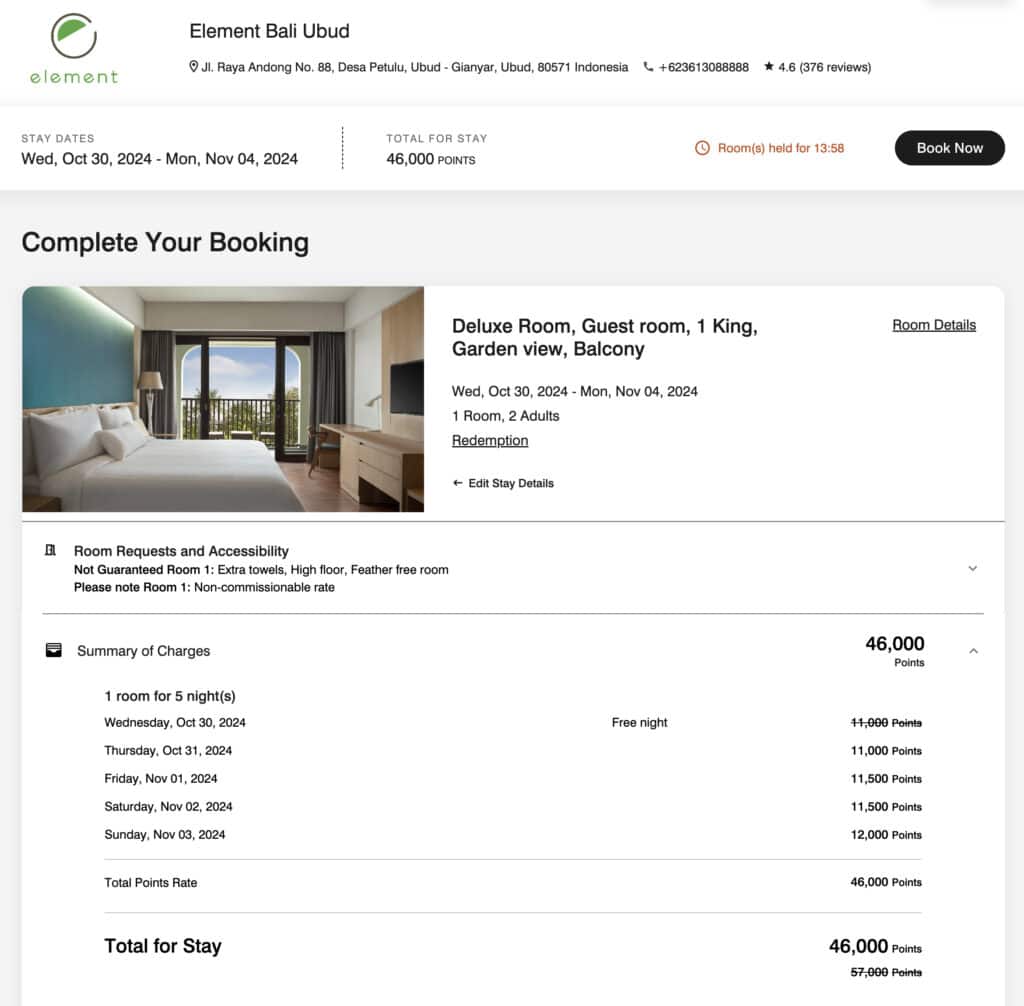Open the Redemption rate link
This screenshot has width=1024, height=1006.
[490, 440]
